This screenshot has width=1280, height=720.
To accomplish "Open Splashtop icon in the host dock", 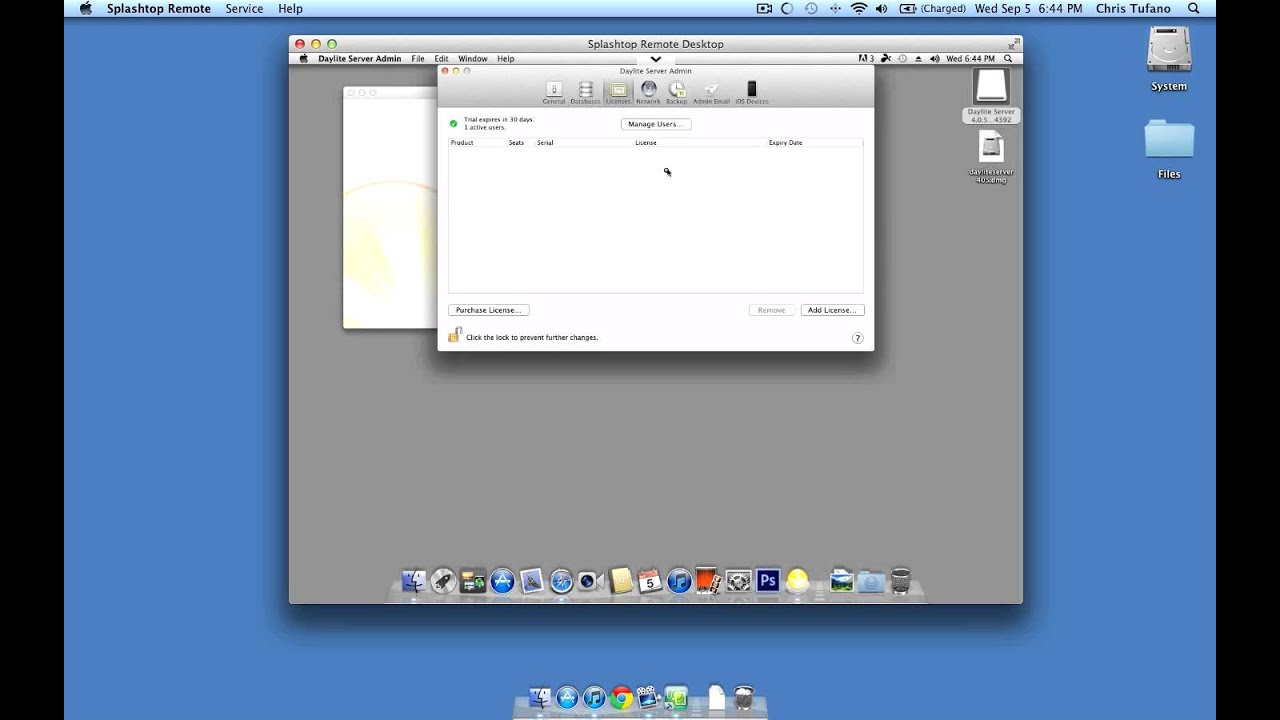I will (x=676, y=698).
